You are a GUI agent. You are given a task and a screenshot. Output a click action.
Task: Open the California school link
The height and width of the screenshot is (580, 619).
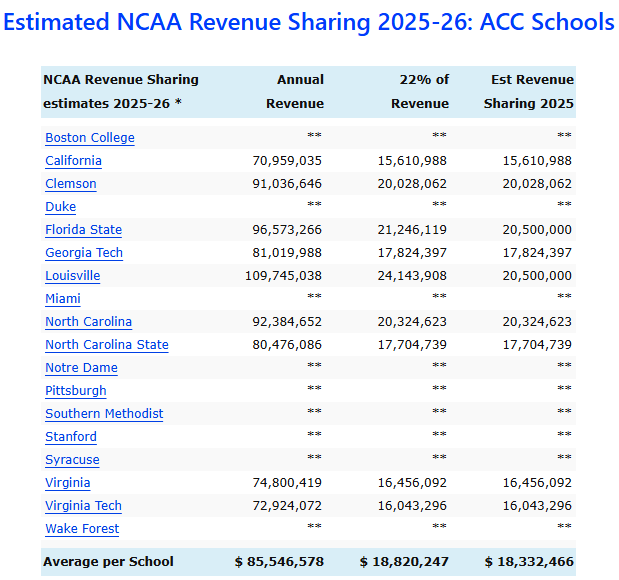click(x=73, y=161)
